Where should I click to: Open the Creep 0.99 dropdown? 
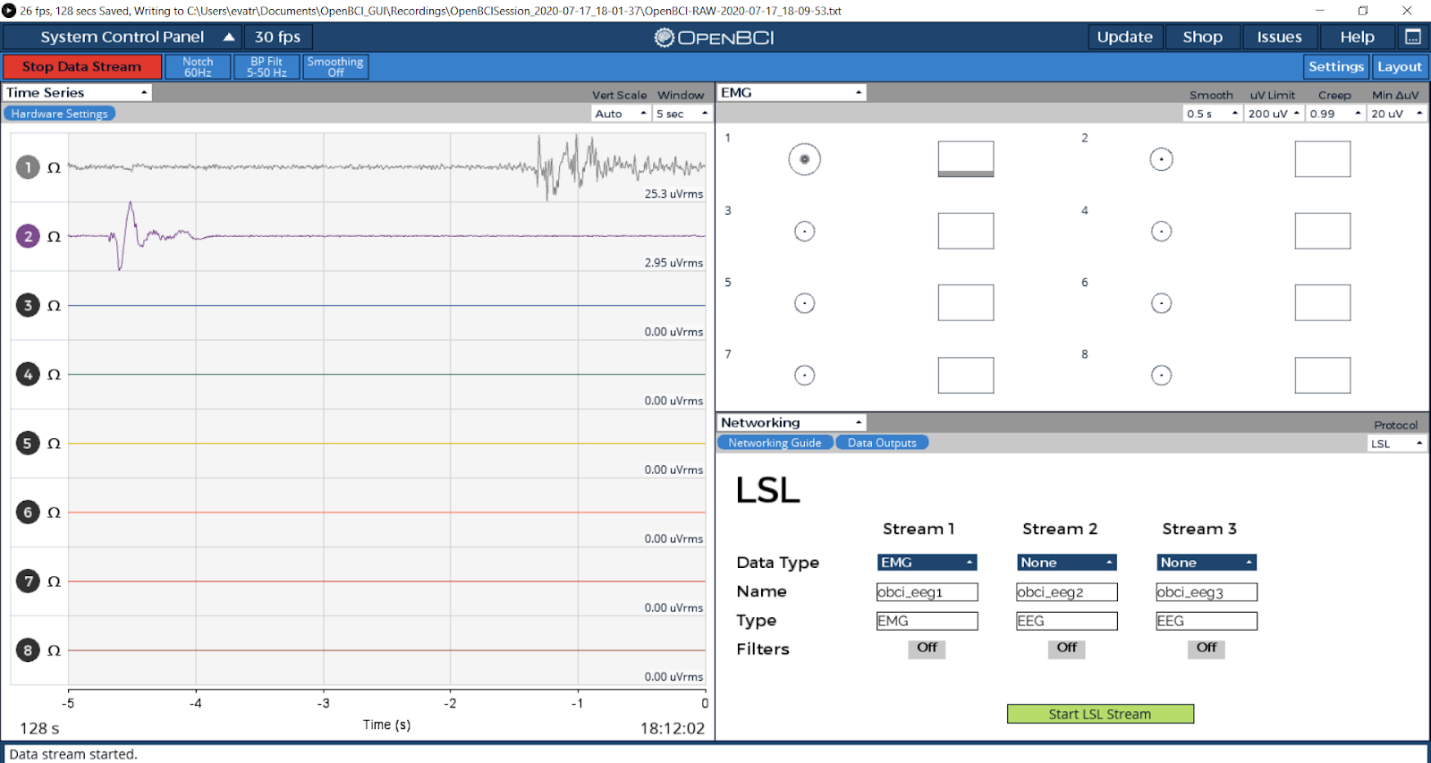tap(1335, 114)
